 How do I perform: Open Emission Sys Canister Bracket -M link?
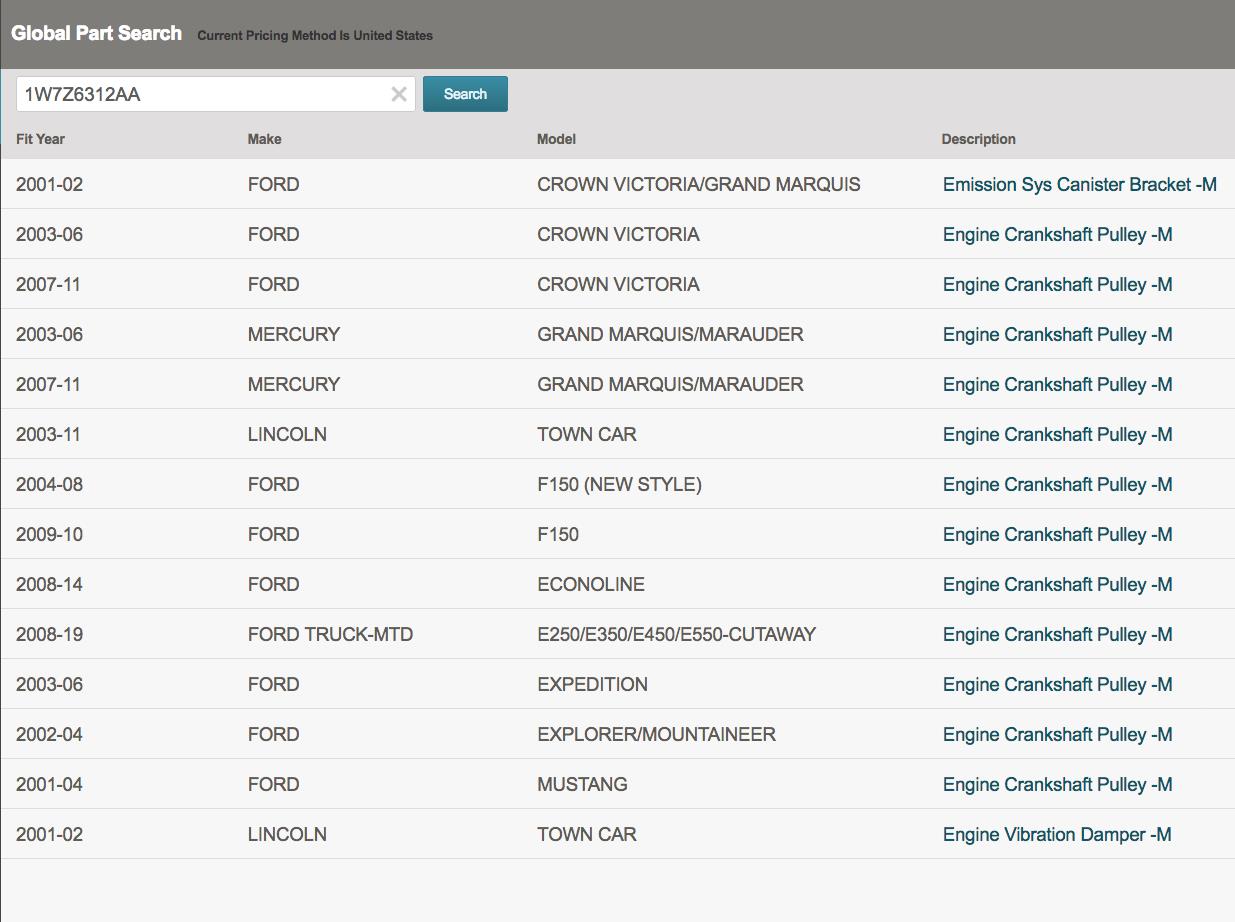pos(1079,185)
